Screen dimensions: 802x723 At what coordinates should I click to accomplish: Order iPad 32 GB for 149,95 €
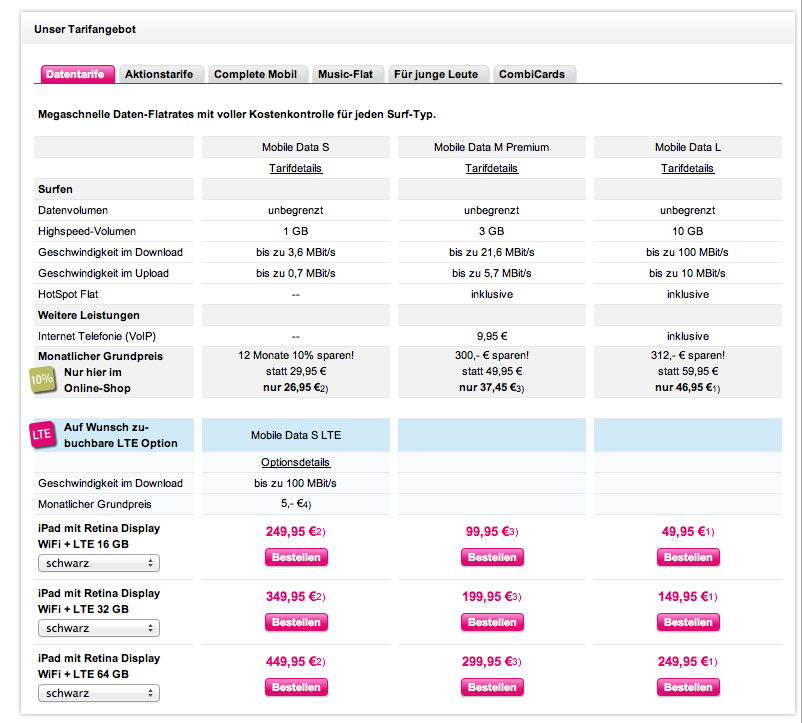(x=688, y=622)
